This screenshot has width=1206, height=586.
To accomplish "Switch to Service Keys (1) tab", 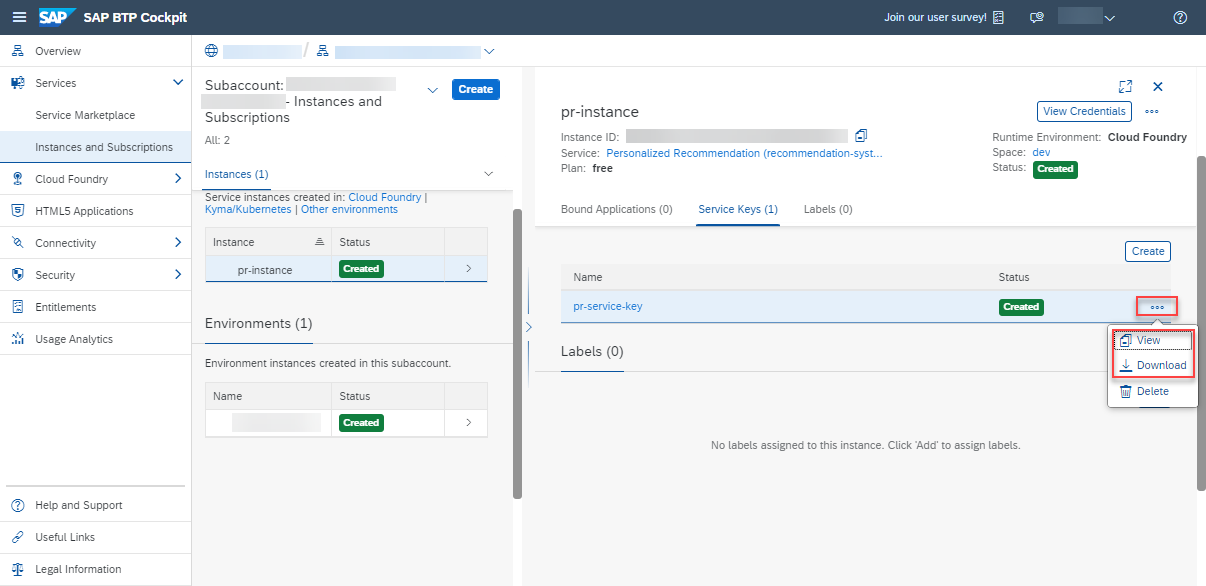I will tap(738, 209).
